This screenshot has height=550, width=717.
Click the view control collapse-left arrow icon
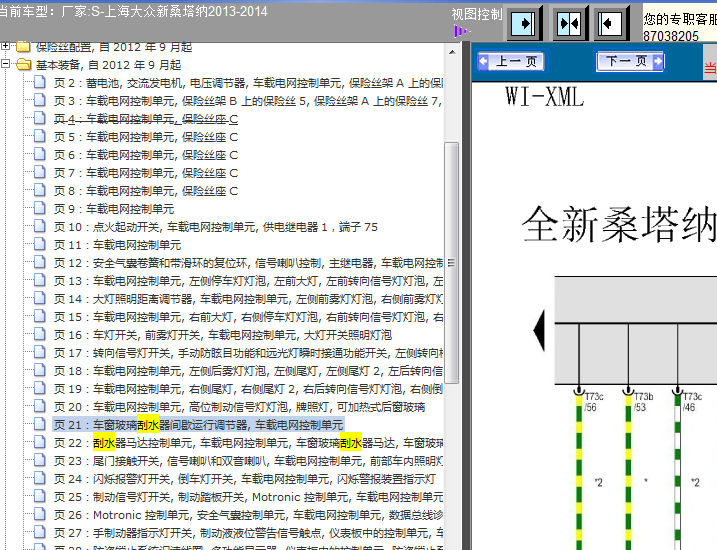click(611, 23)
